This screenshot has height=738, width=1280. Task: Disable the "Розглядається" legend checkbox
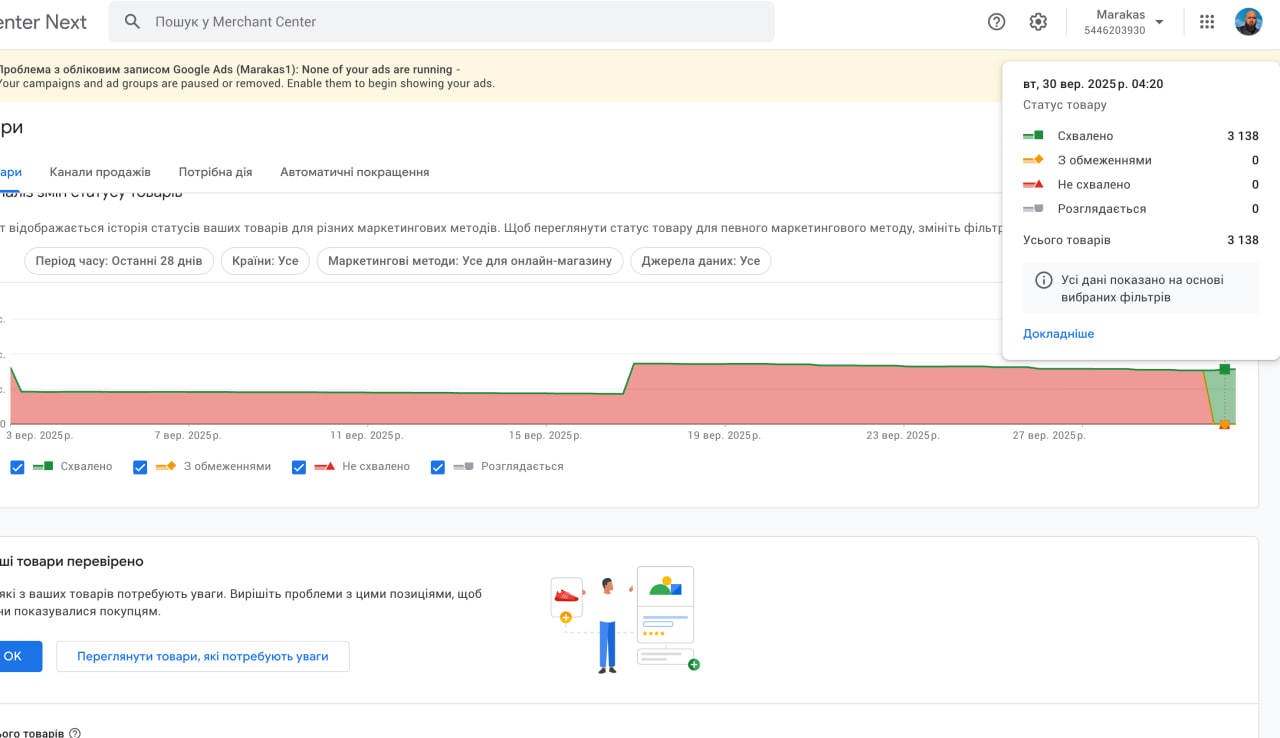pos(437,467)
